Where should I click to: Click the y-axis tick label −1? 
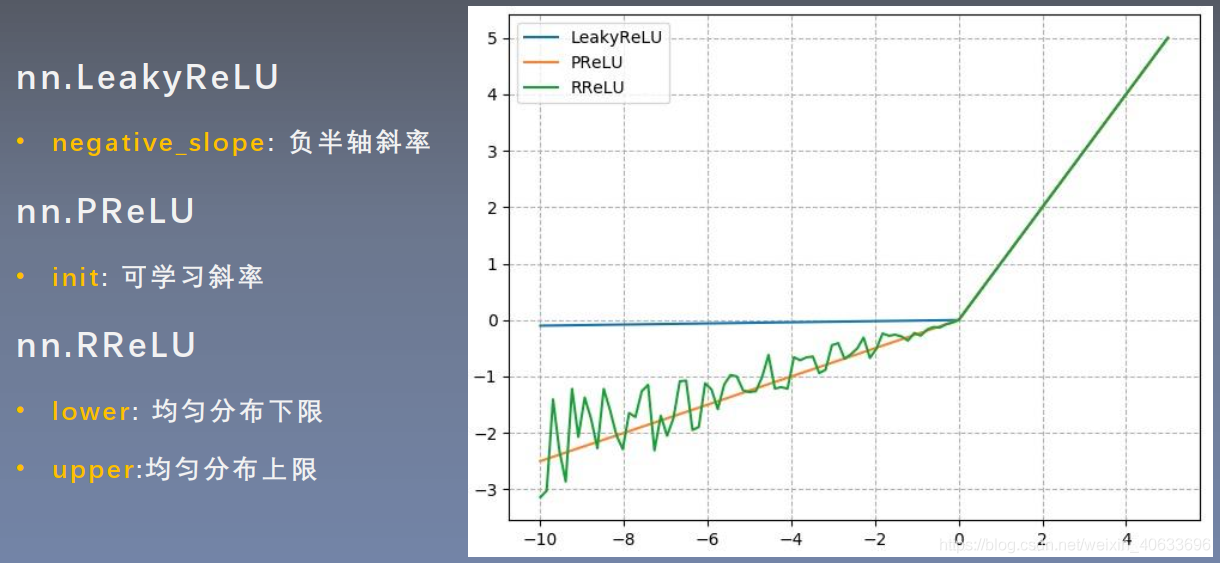[x=488, y=377]
